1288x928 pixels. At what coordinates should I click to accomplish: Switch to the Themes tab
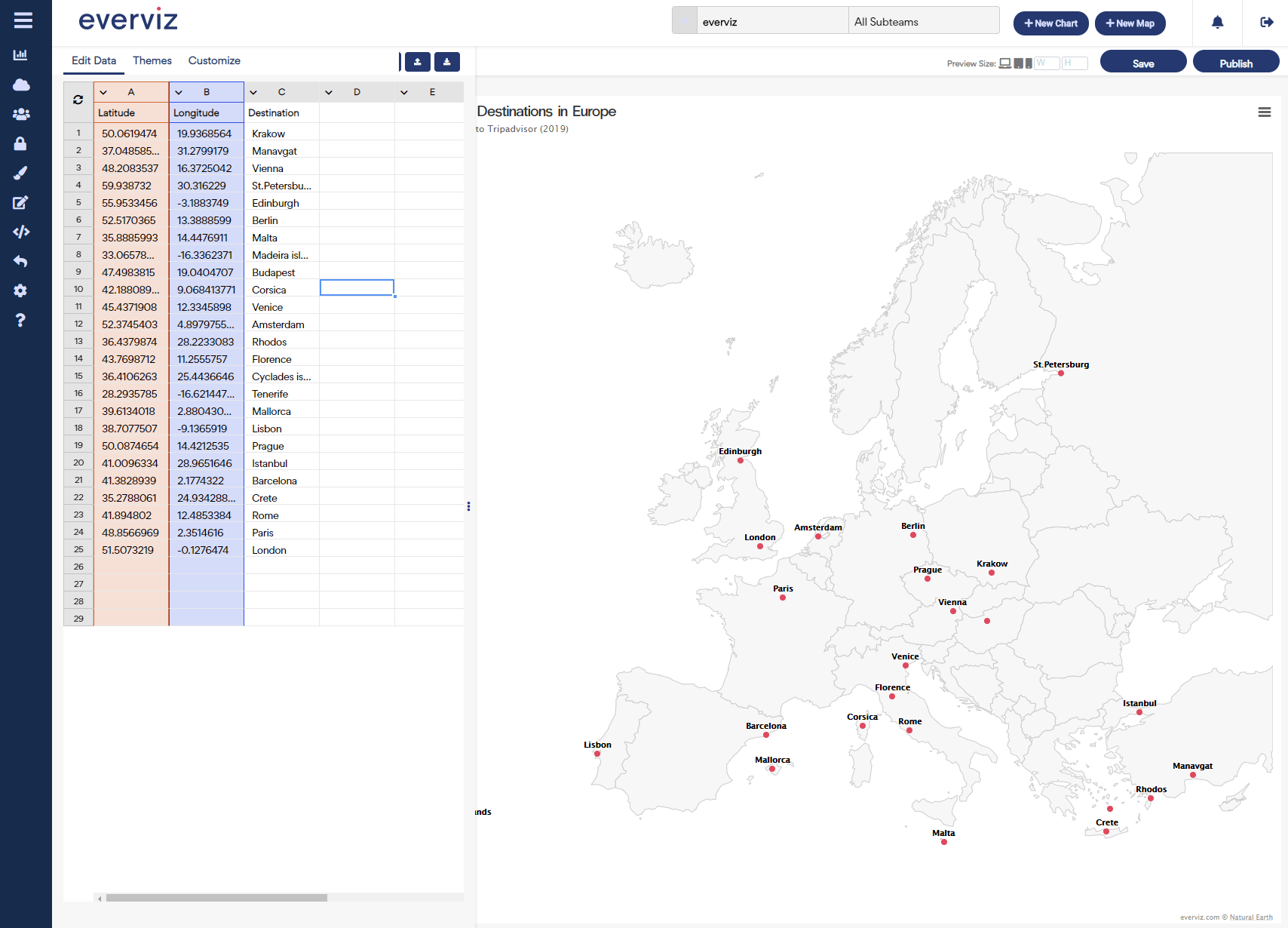click(152, 60)
